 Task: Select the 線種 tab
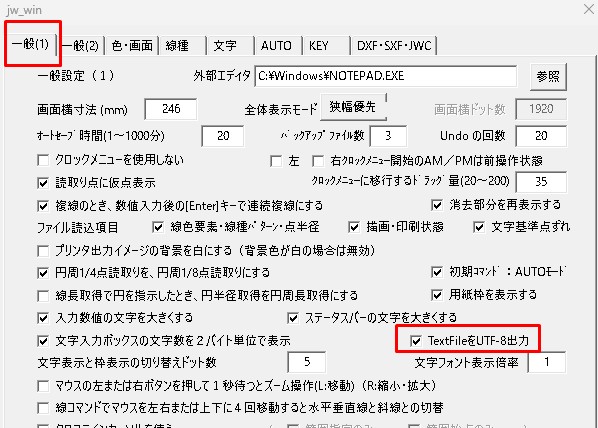pyautogui.click(x=181, y=46)
